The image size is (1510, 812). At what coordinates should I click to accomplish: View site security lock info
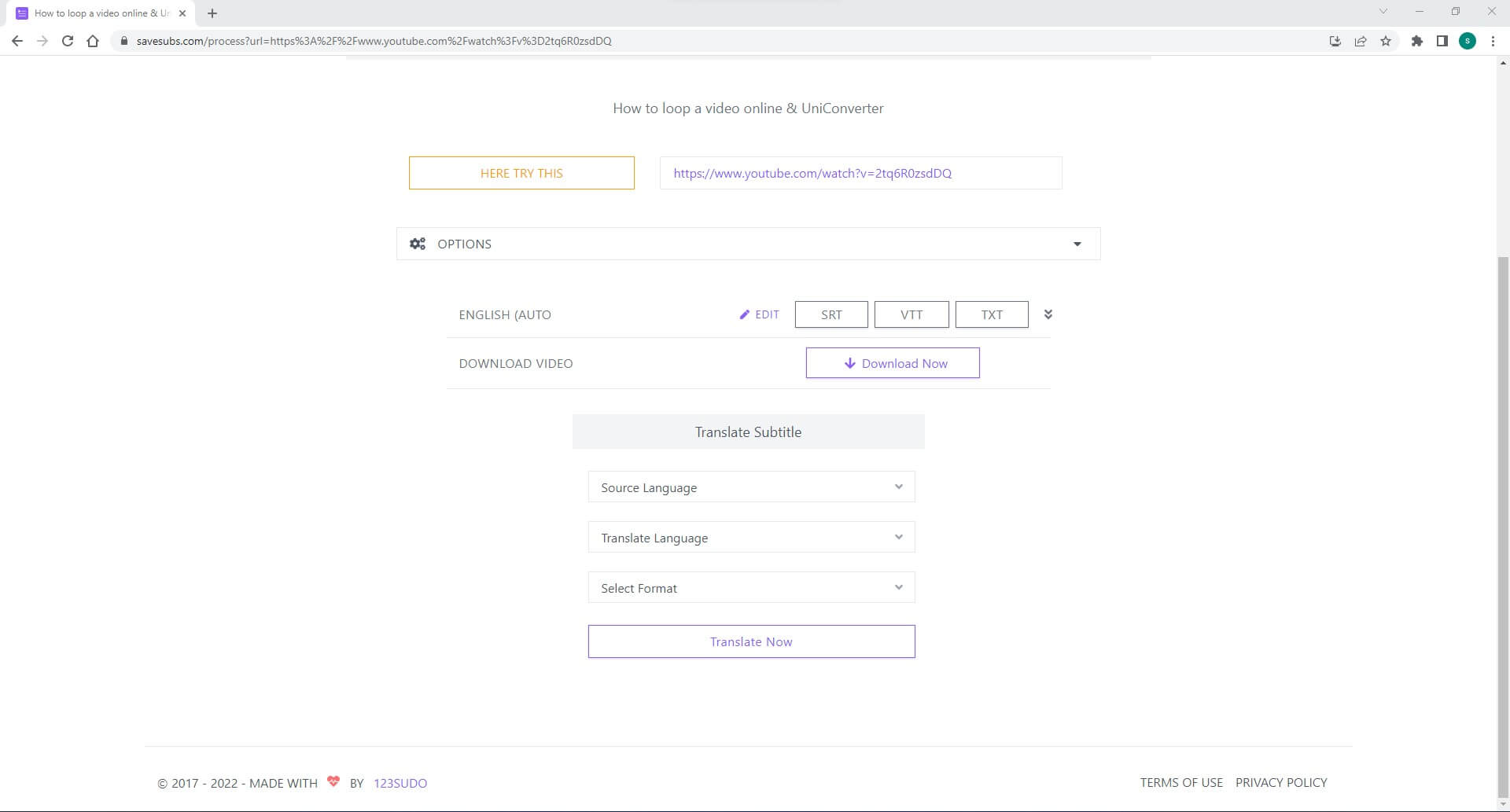point(123,41)
